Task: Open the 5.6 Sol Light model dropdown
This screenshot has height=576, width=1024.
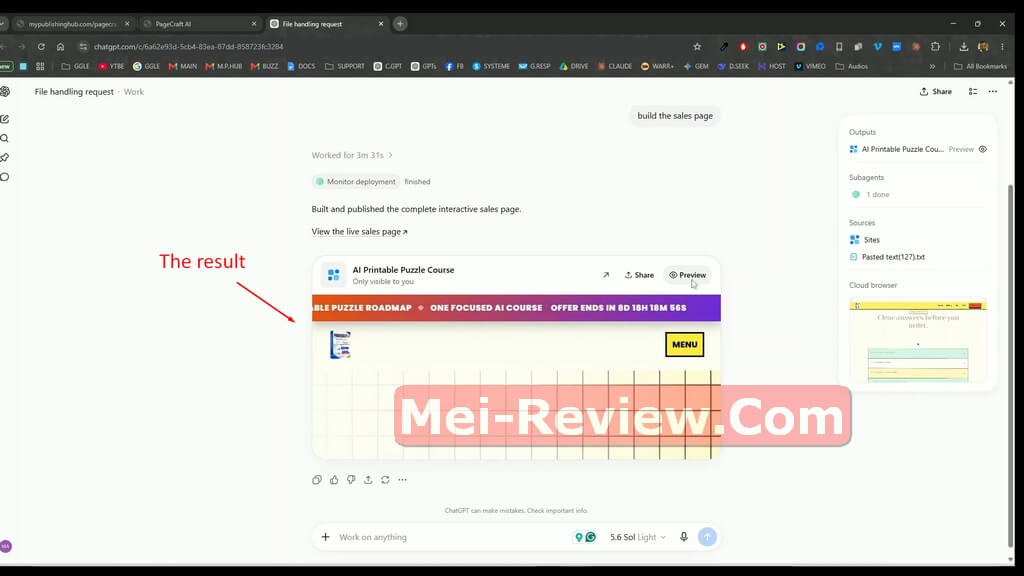Action: 638,537
